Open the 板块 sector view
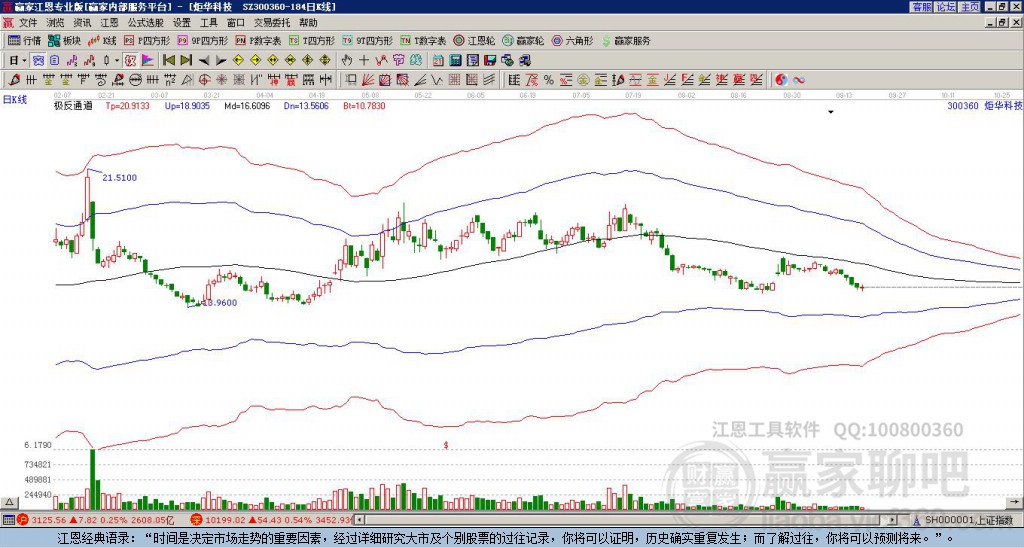 pyautogui.click(x=65, y=40)
